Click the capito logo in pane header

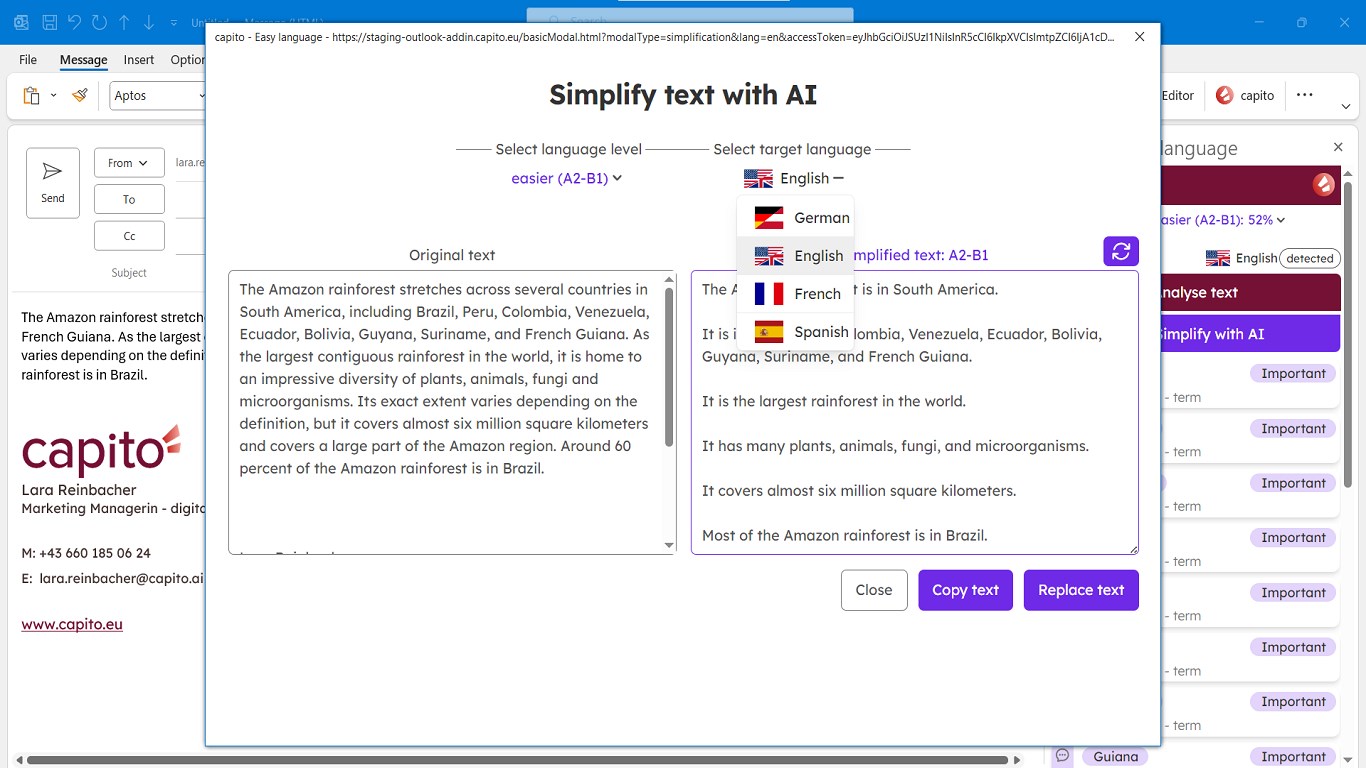(x=1323, y=184)
